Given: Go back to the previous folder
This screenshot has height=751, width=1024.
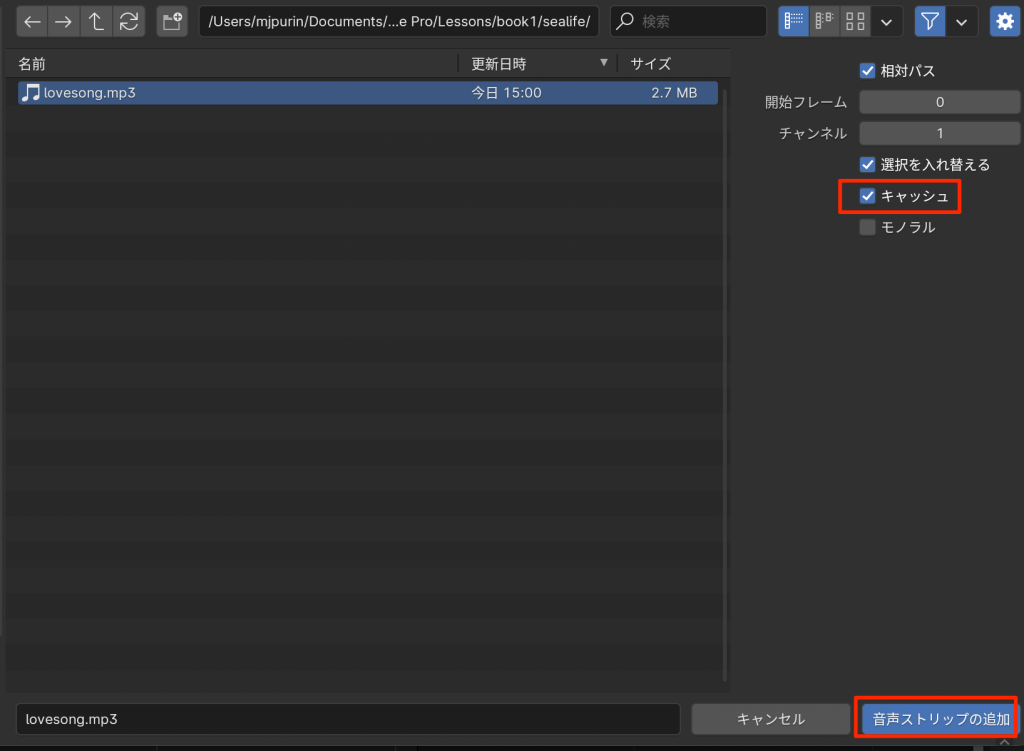Looking at the screenshot, I should coord(32,21).
